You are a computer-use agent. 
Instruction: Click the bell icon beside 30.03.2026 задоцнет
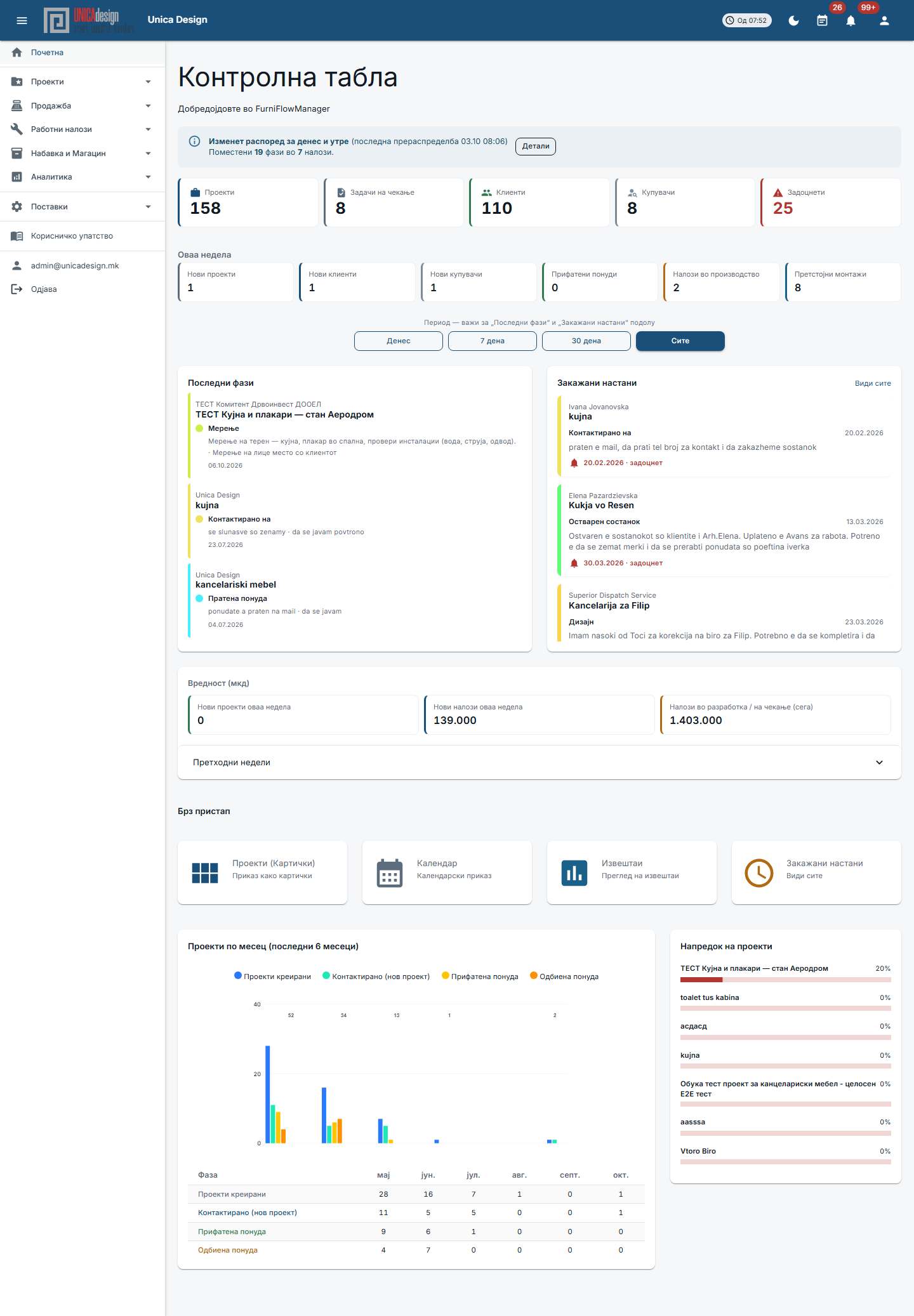click(x=574, y=563)
